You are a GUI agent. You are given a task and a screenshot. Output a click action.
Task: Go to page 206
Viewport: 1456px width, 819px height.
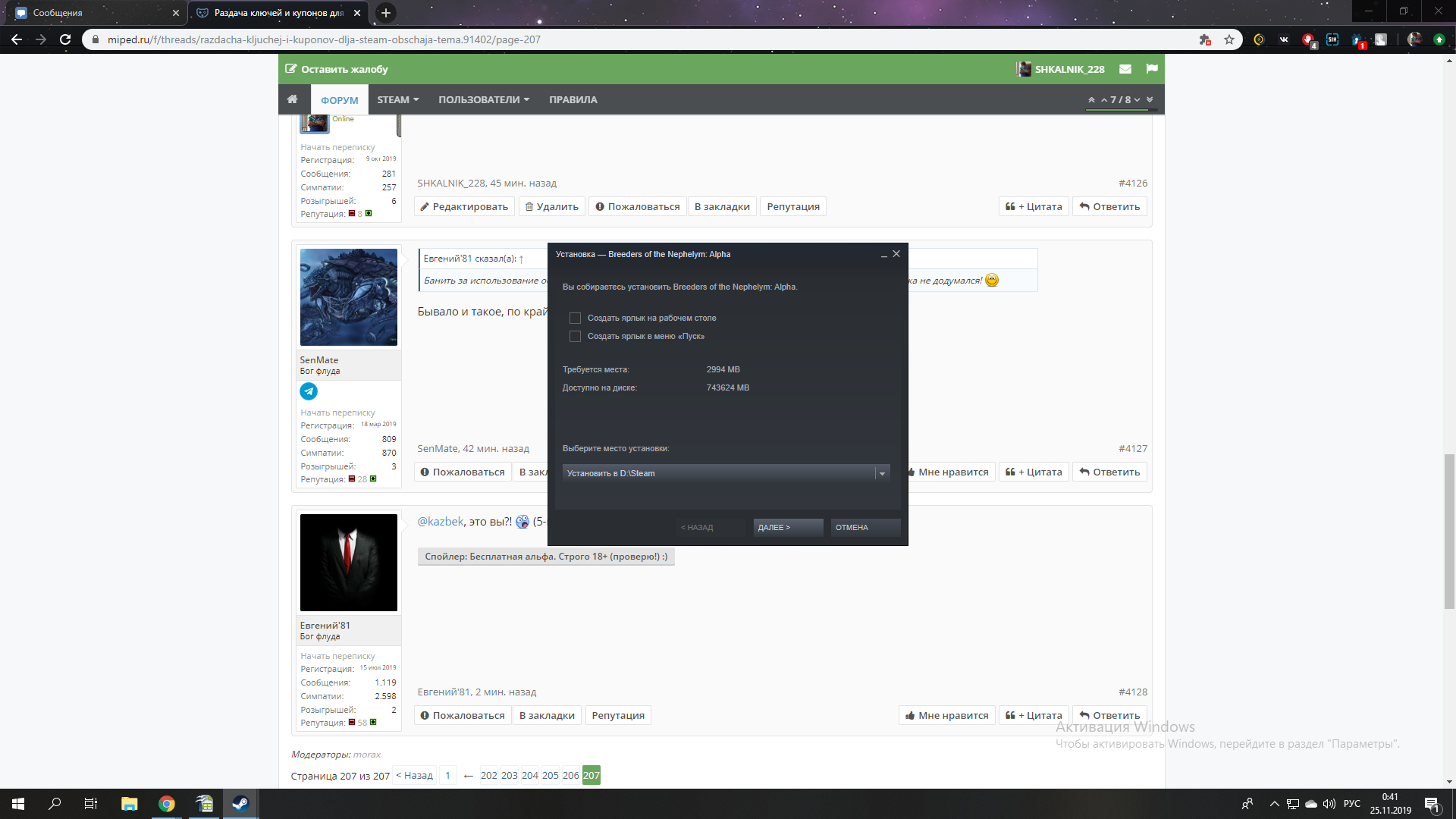coord(571,776)
